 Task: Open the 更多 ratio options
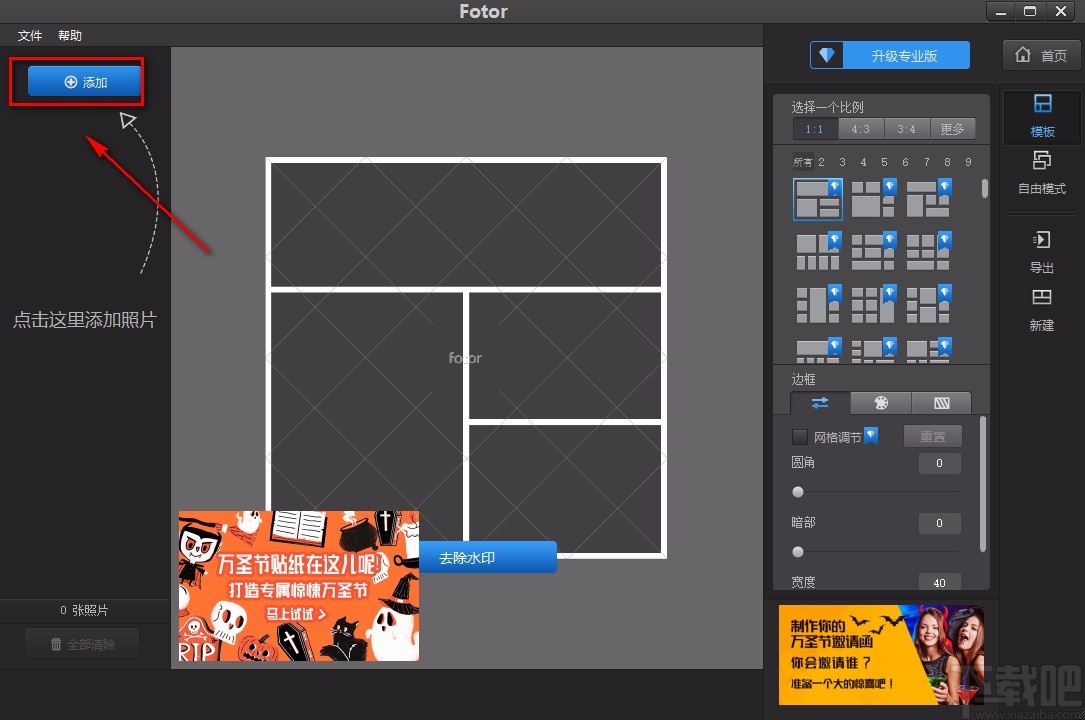point(952,129)
